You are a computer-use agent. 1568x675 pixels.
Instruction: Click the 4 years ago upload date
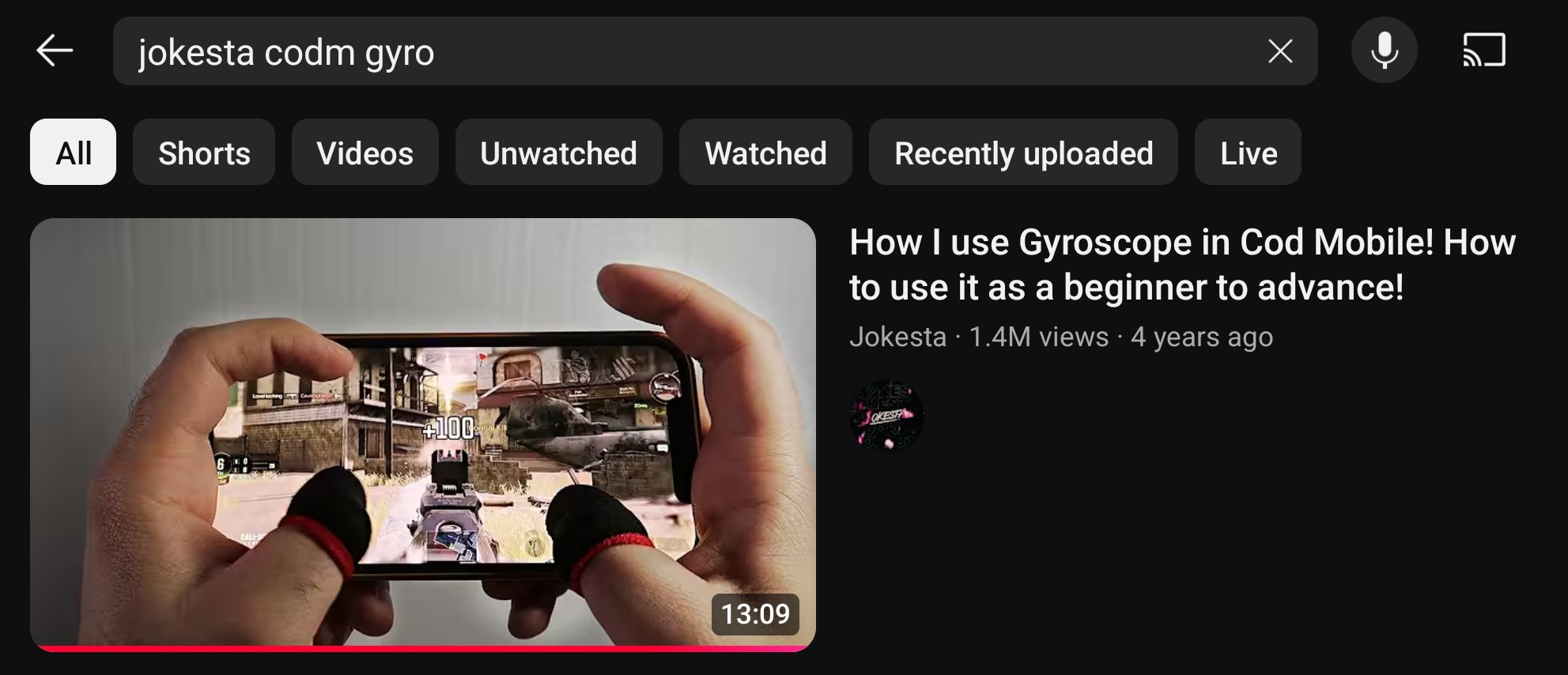tap(1202, 337)
